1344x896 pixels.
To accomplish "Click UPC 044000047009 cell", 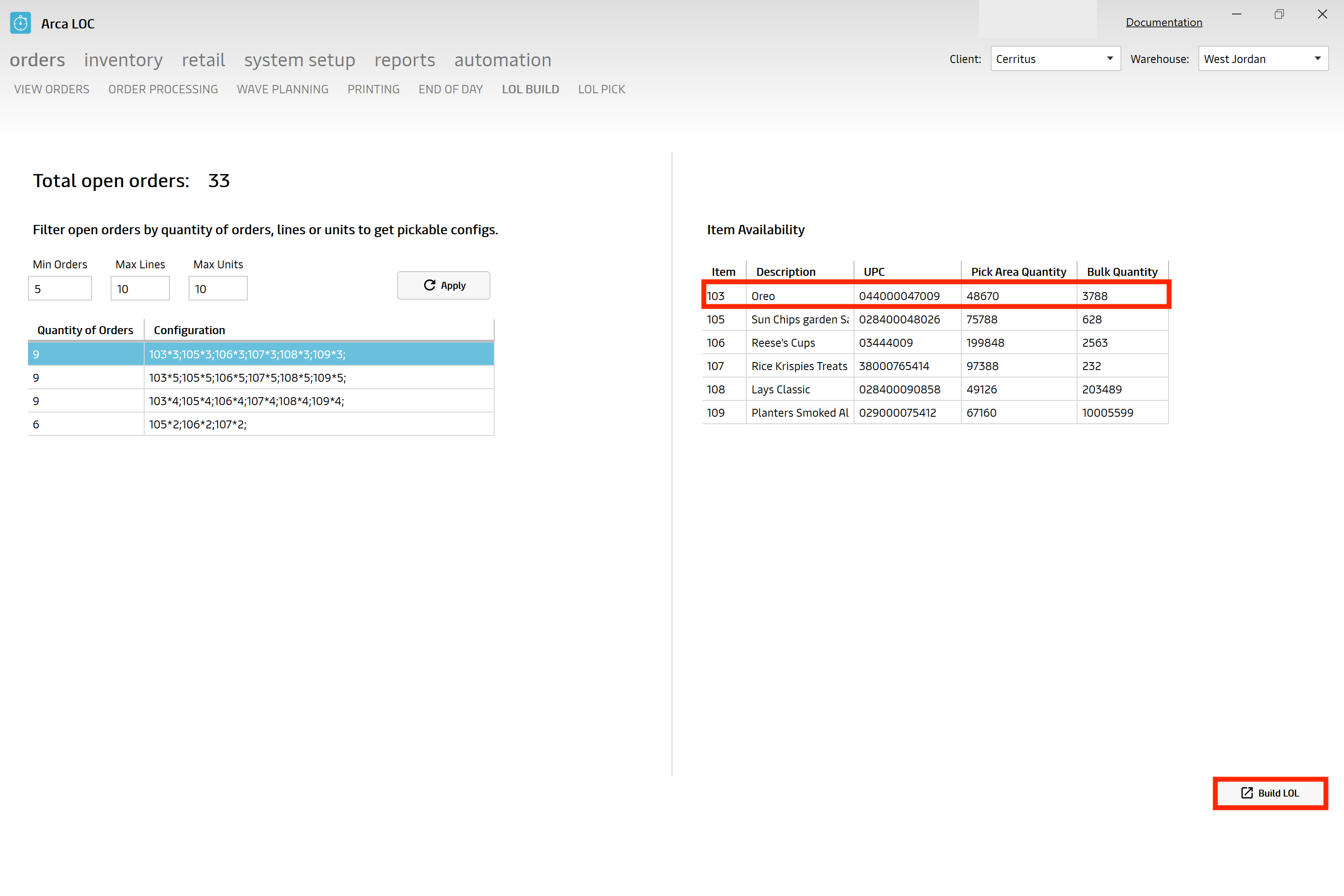I will [907, 295].
